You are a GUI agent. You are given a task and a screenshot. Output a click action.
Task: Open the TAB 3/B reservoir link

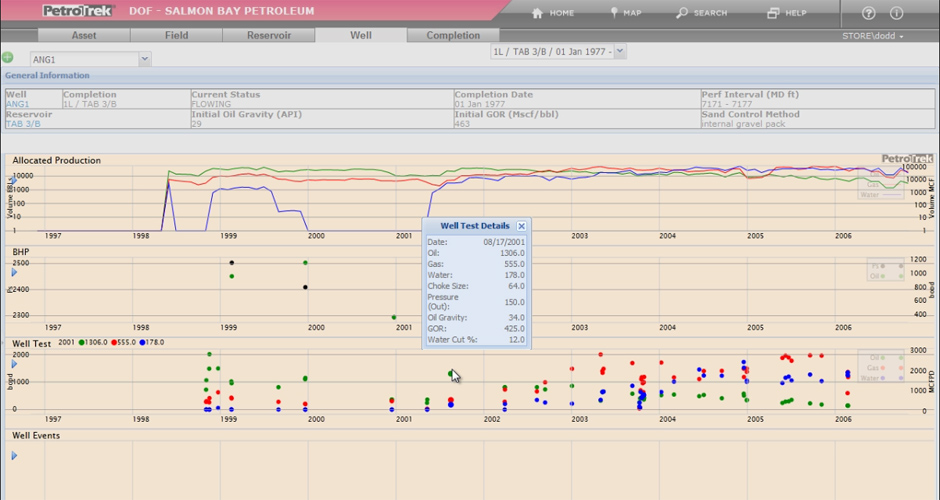pyautogui.click(x=23, y=124)
